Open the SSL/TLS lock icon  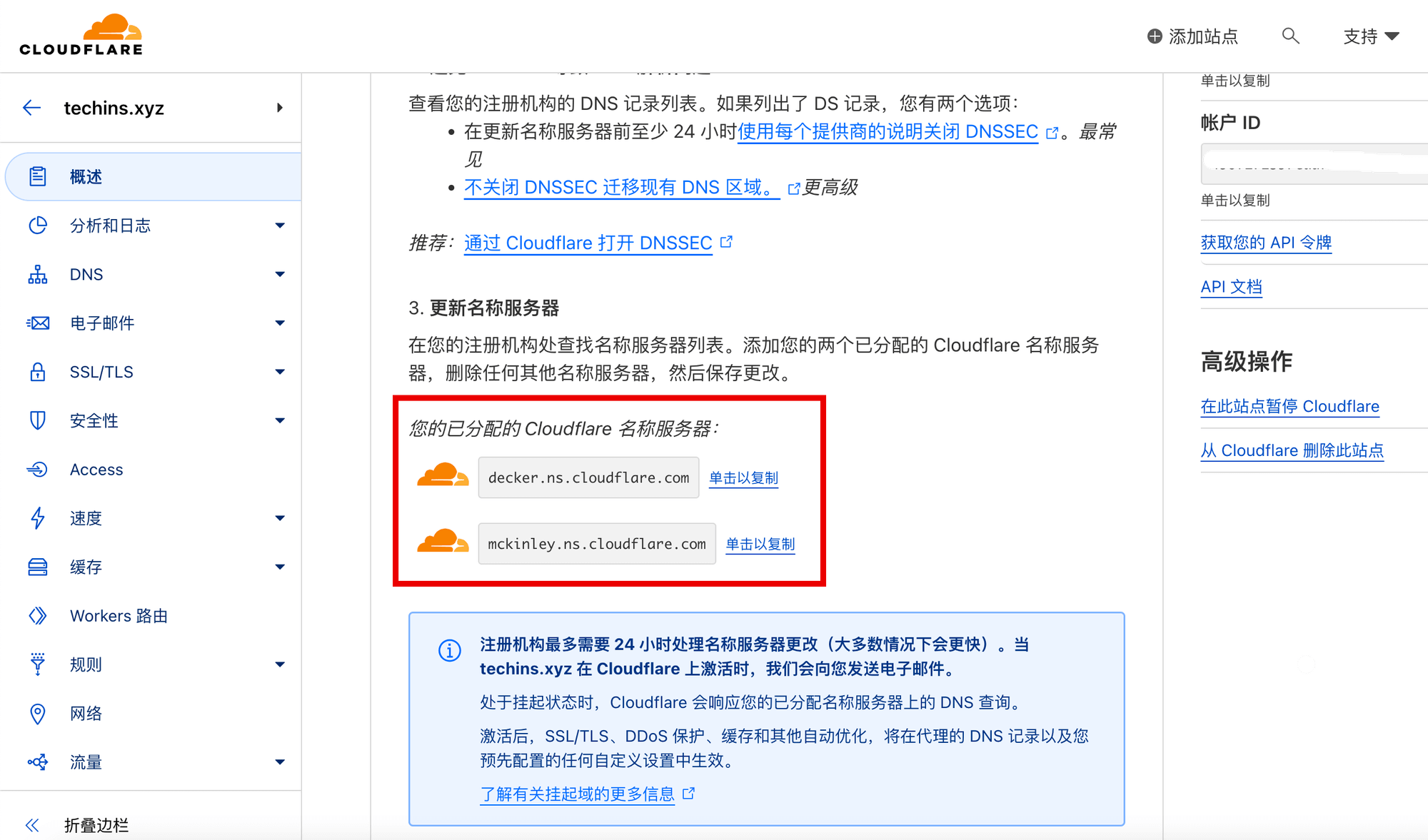pos(38,372)
